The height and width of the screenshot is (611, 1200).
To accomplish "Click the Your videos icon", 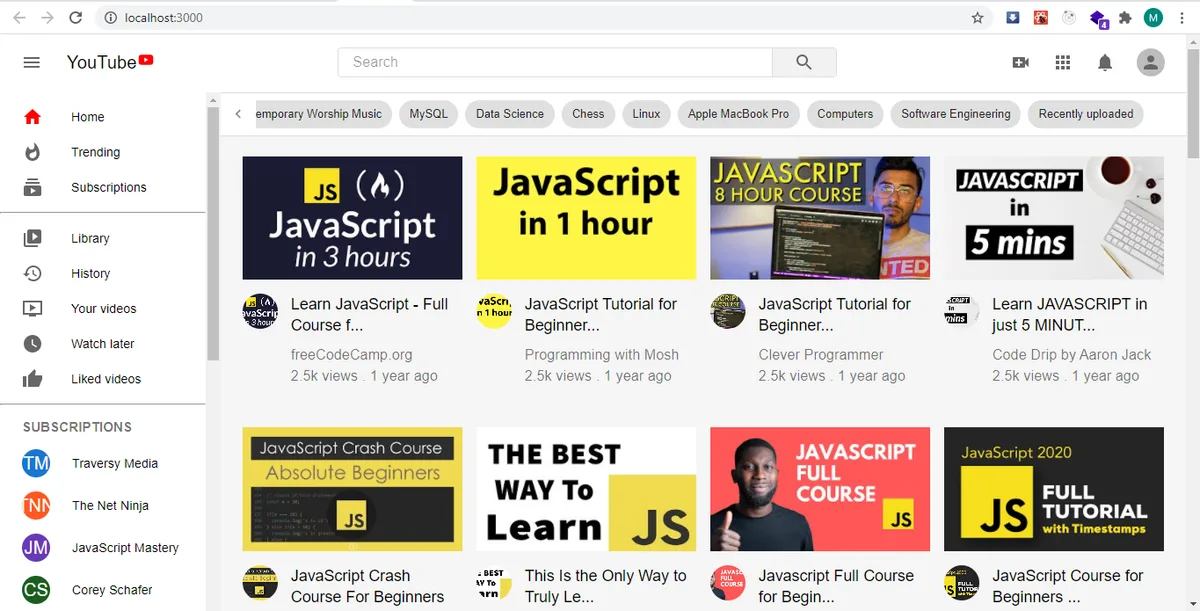I will [x=32, y=308].
